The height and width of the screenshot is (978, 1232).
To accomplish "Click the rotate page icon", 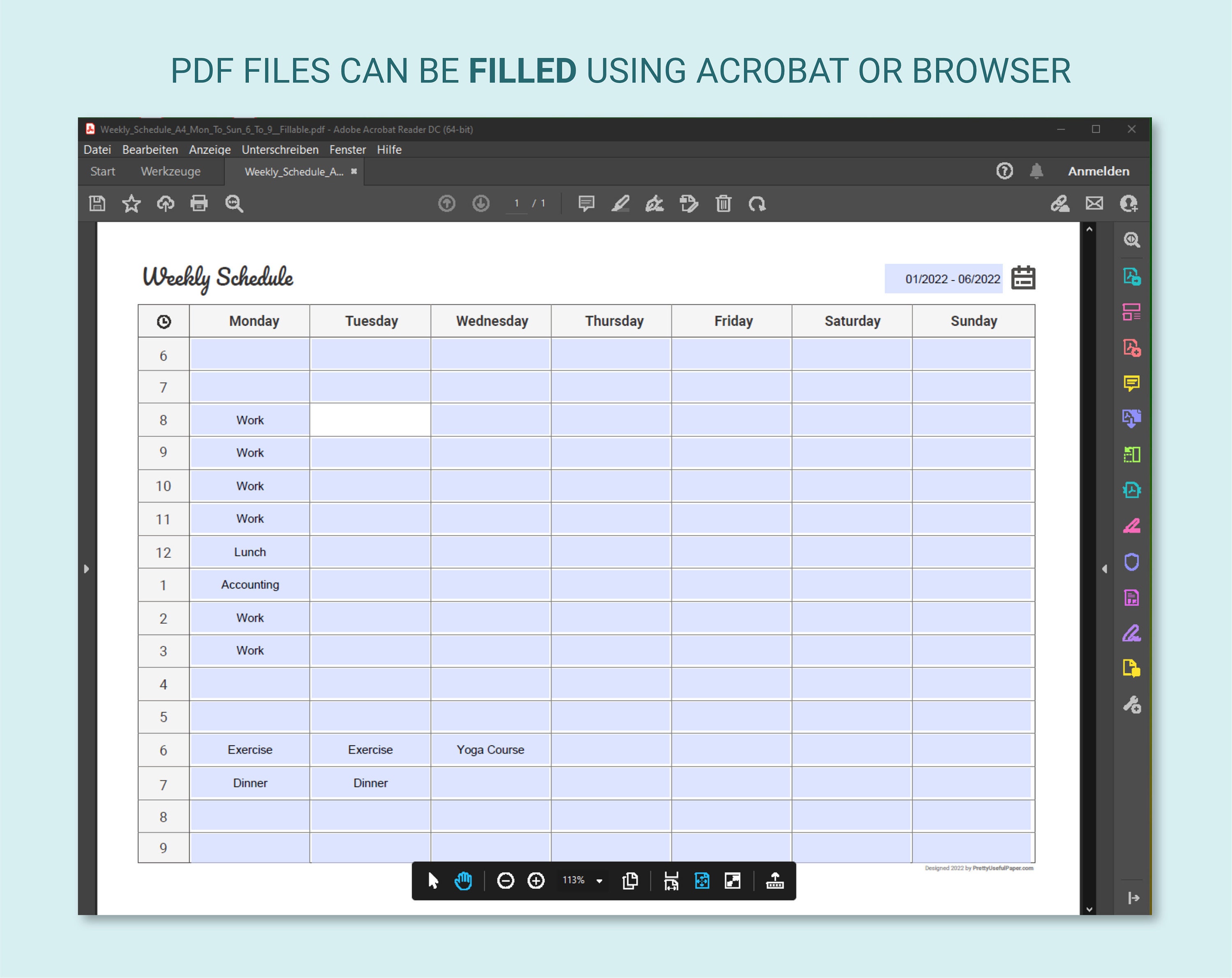I will pos(757,203).
